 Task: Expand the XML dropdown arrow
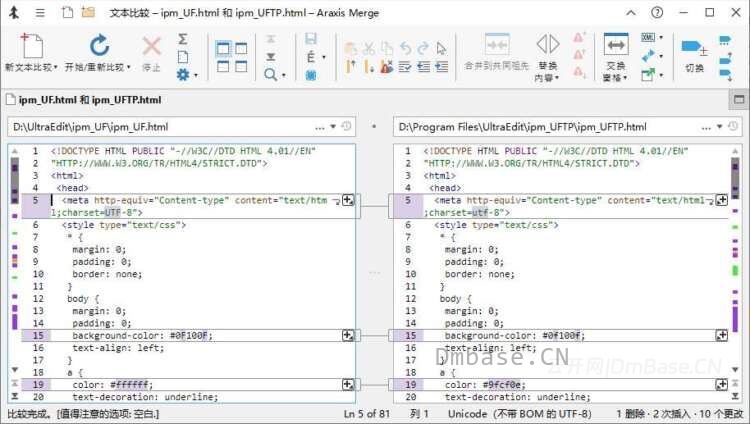(x=661, y=37)
